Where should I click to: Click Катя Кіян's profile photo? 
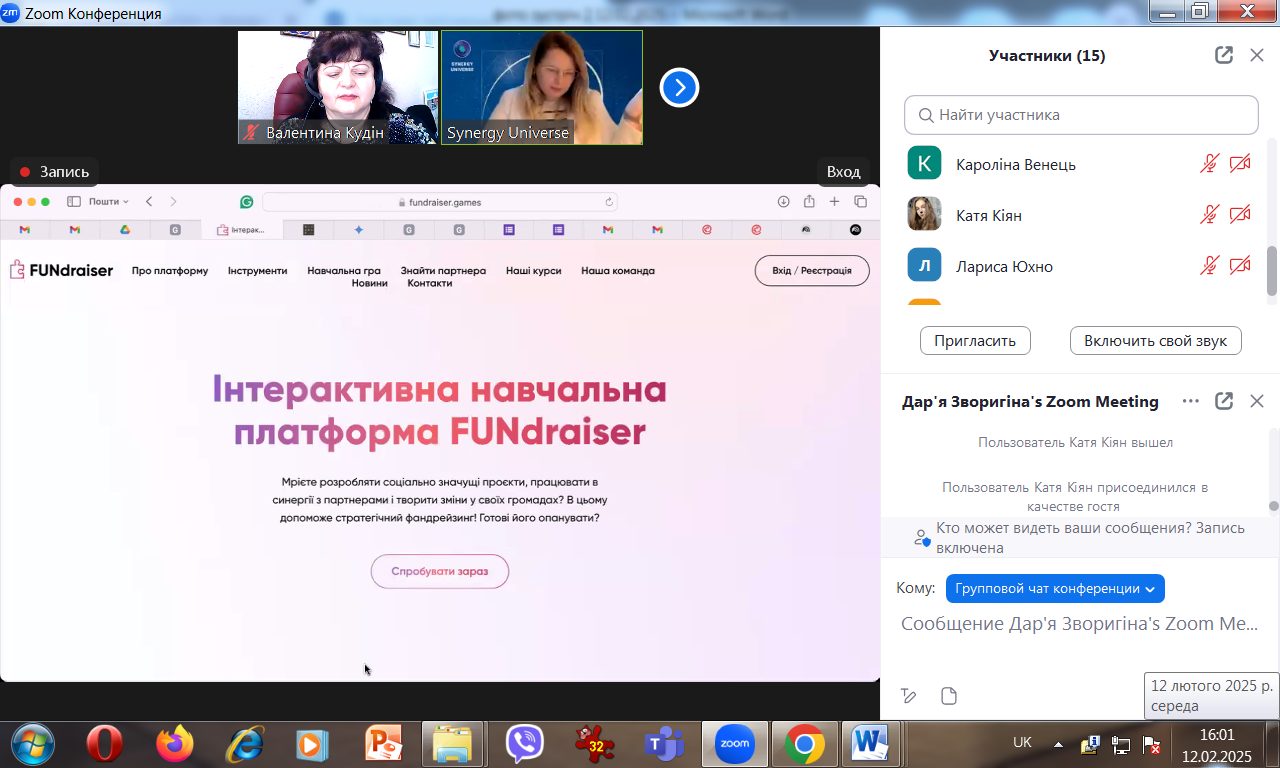924,214
